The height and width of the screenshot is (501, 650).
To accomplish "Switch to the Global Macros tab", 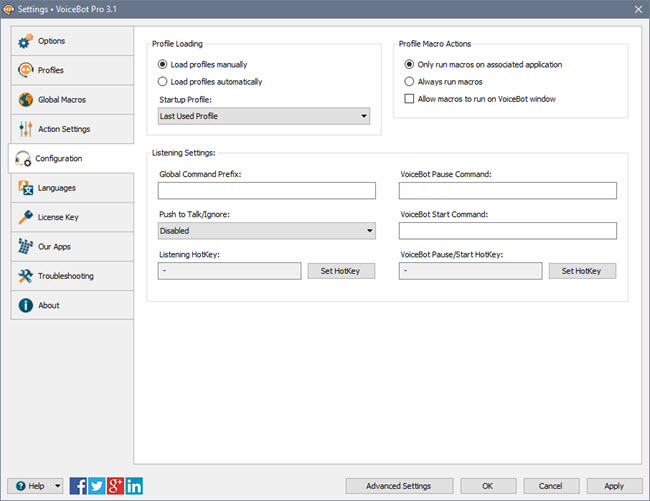I will tap(72, 100).
